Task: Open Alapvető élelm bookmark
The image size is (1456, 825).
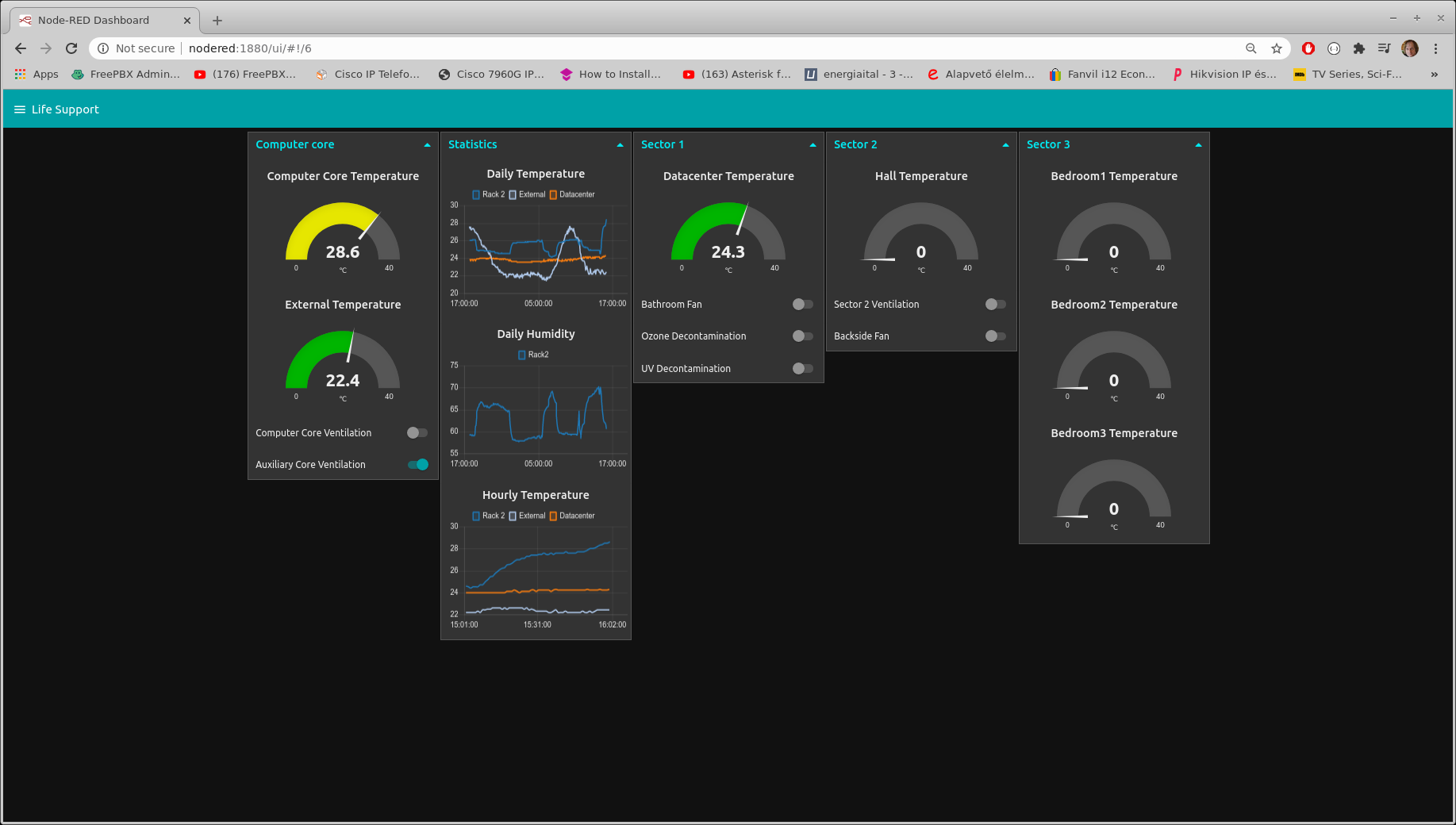Action: coord(982,74)
